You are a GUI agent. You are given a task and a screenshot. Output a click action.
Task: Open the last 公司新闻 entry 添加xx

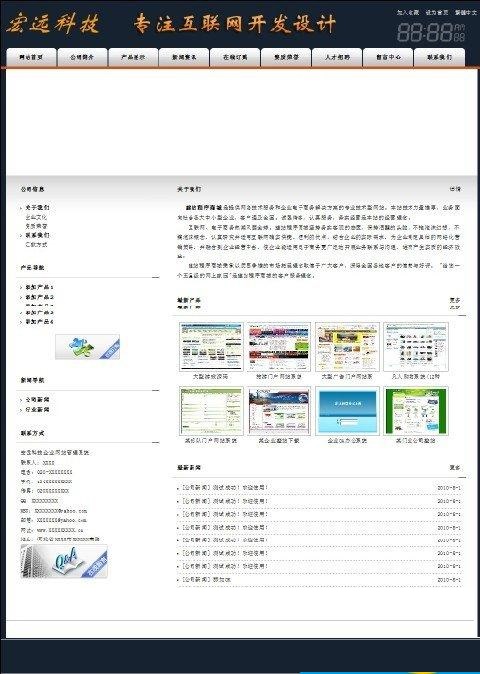point(206,580)
